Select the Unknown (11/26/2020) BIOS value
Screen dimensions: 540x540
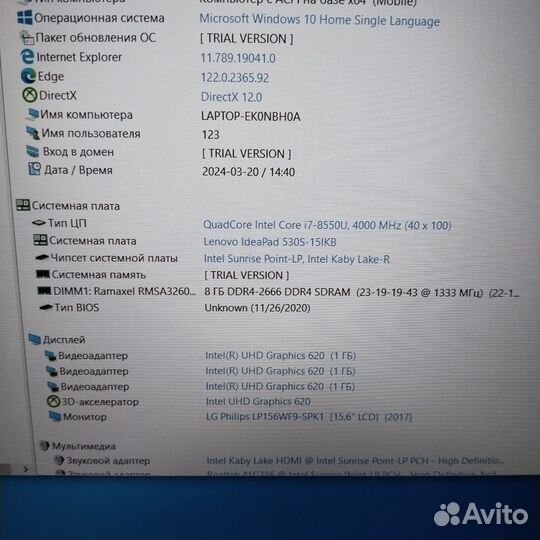(x=257, y=308)
